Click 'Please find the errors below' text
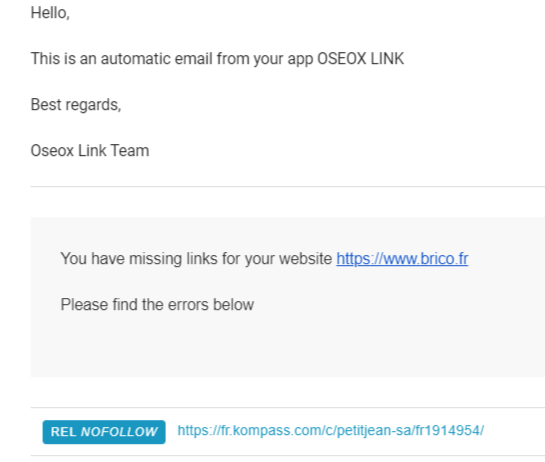Viewport: 545px width, 462px height. coord(157,305)
